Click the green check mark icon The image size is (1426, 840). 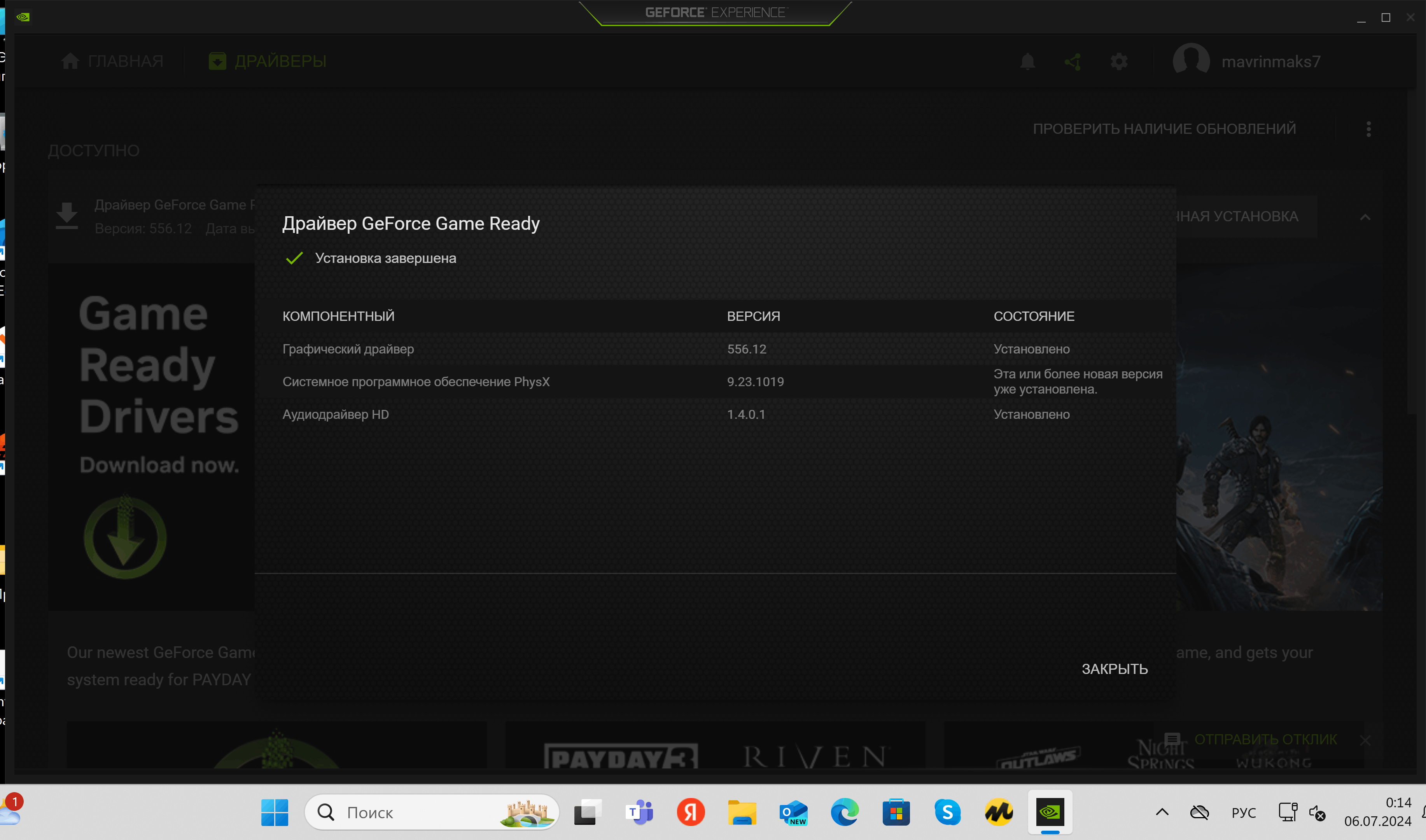[294, 258]
